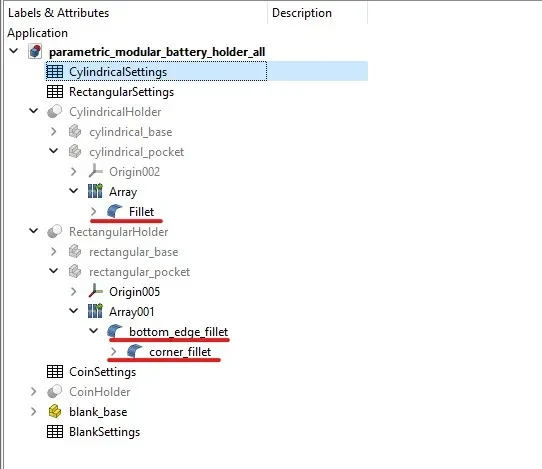
Task: Select the BlankSettings item
Action: (104, 432)
